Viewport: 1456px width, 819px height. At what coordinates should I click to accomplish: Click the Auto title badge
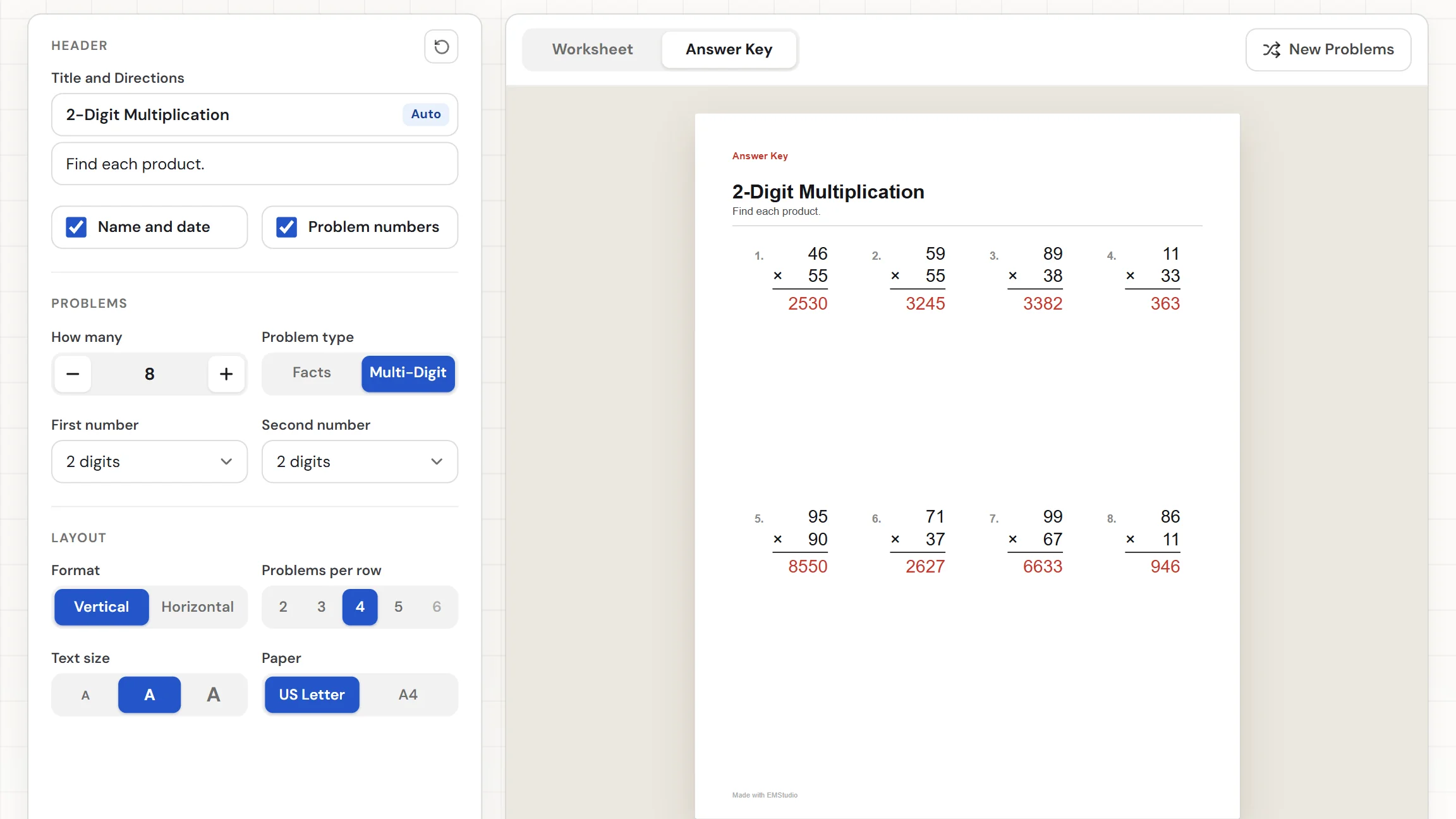426,114
